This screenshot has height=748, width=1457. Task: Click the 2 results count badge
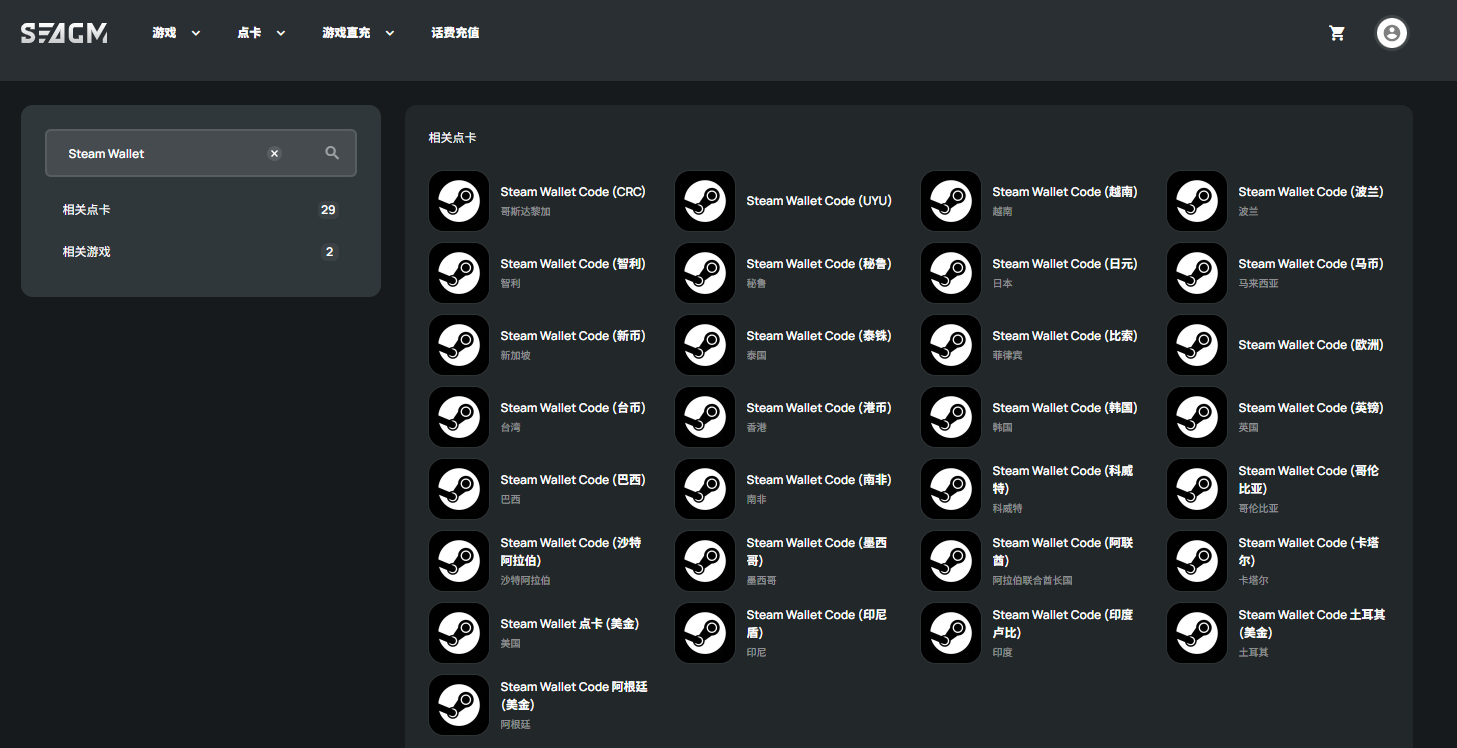tap(329, 252)
